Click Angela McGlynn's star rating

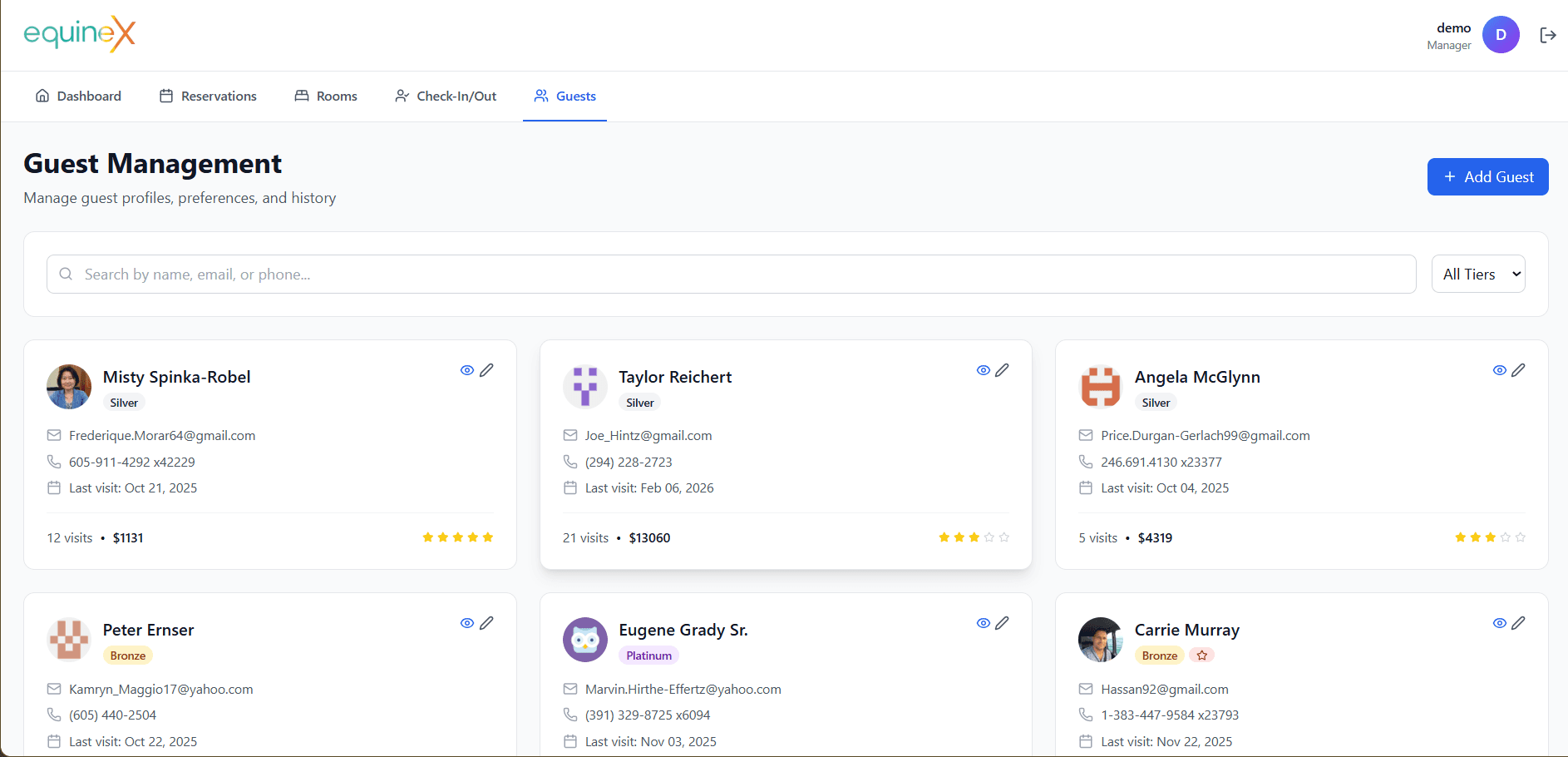point(1490,537)
